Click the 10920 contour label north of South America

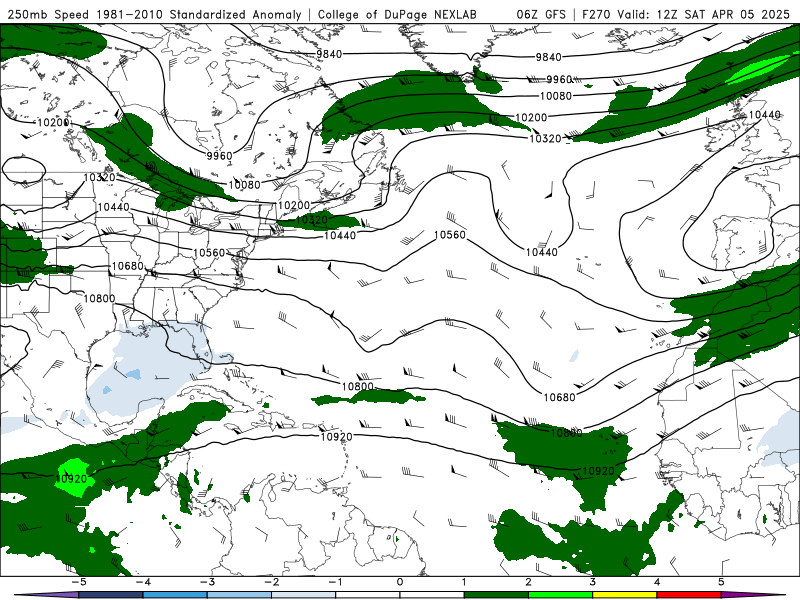point(336,437)
